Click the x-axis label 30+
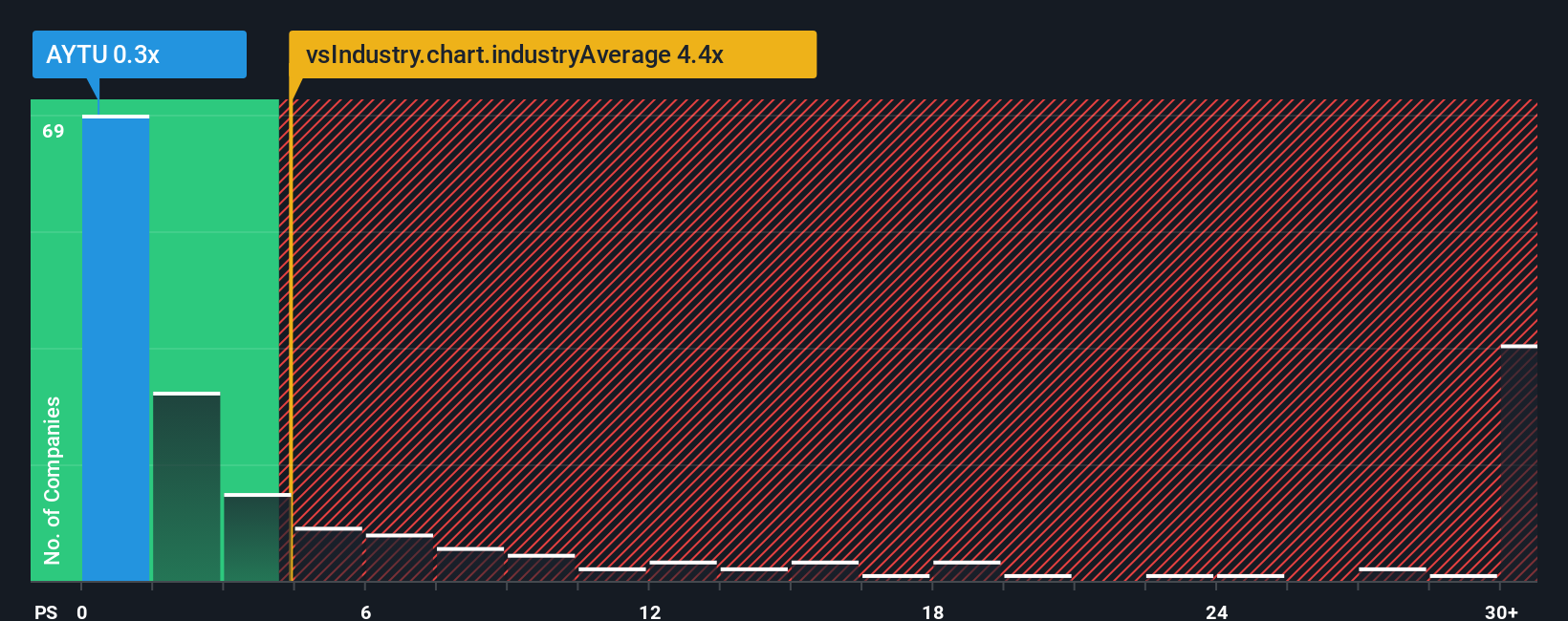Viewport: 1568px width, 621px height. [1501, 611]
